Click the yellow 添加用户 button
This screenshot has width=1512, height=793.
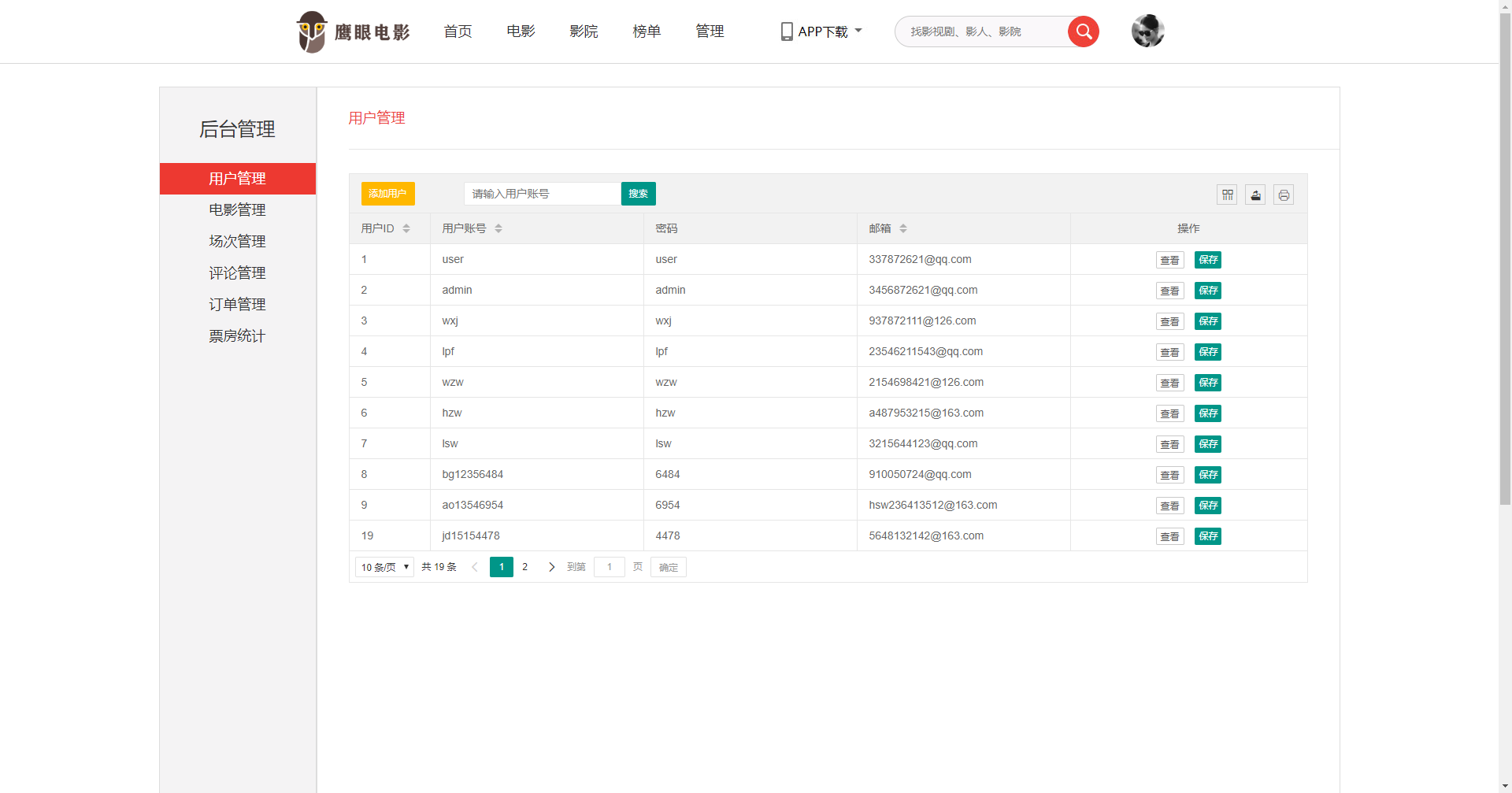387,194
